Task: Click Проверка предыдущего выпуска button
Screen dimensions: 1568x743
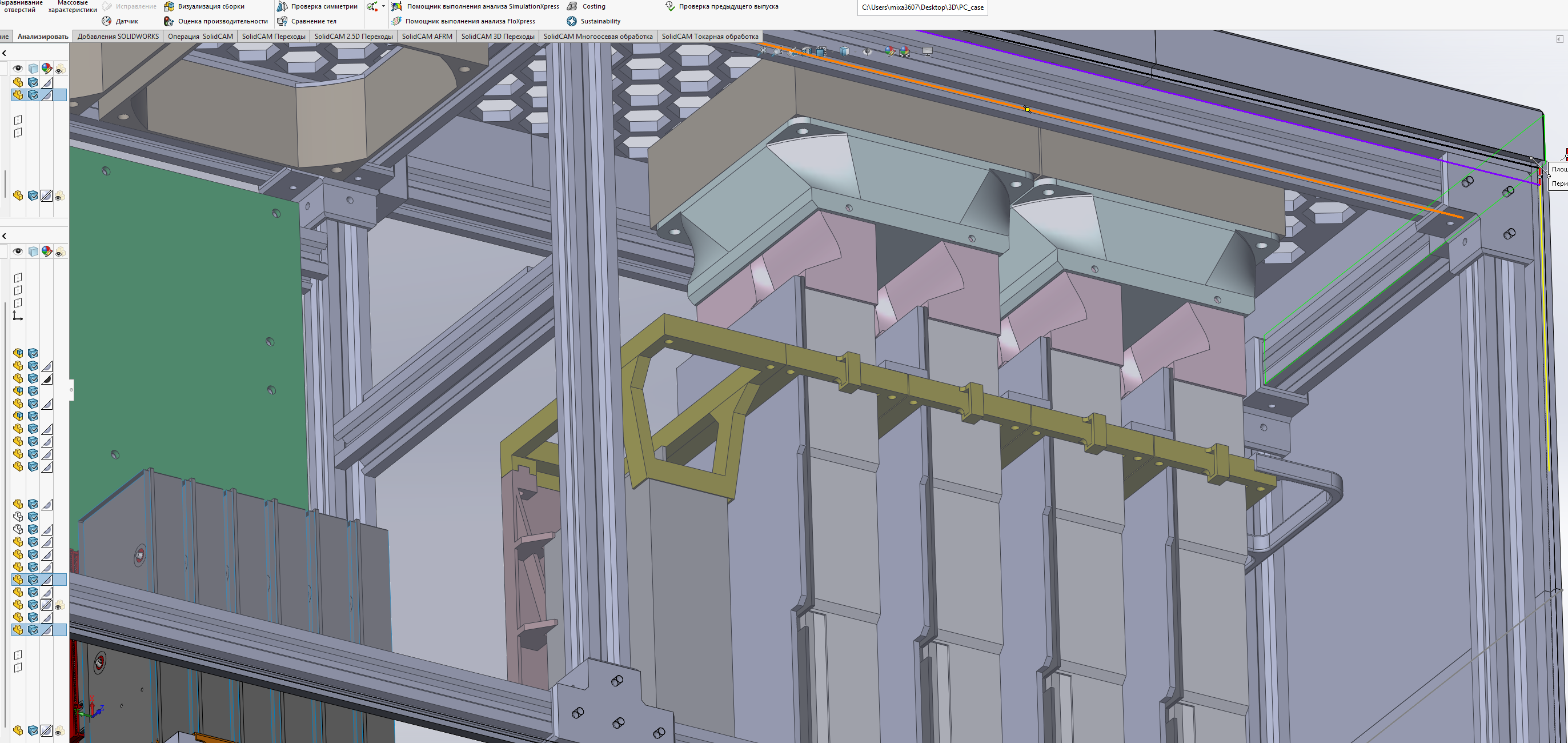Action: point(728,7)
